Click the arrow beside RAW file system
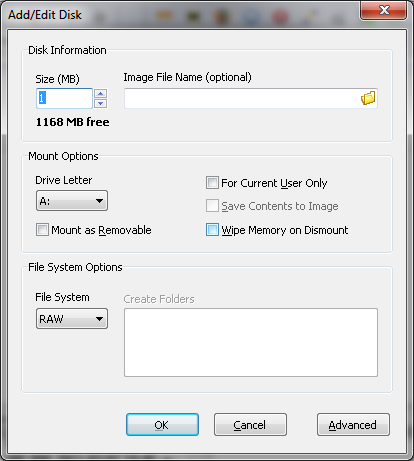414x461 pixels. [x=99, y=319]
